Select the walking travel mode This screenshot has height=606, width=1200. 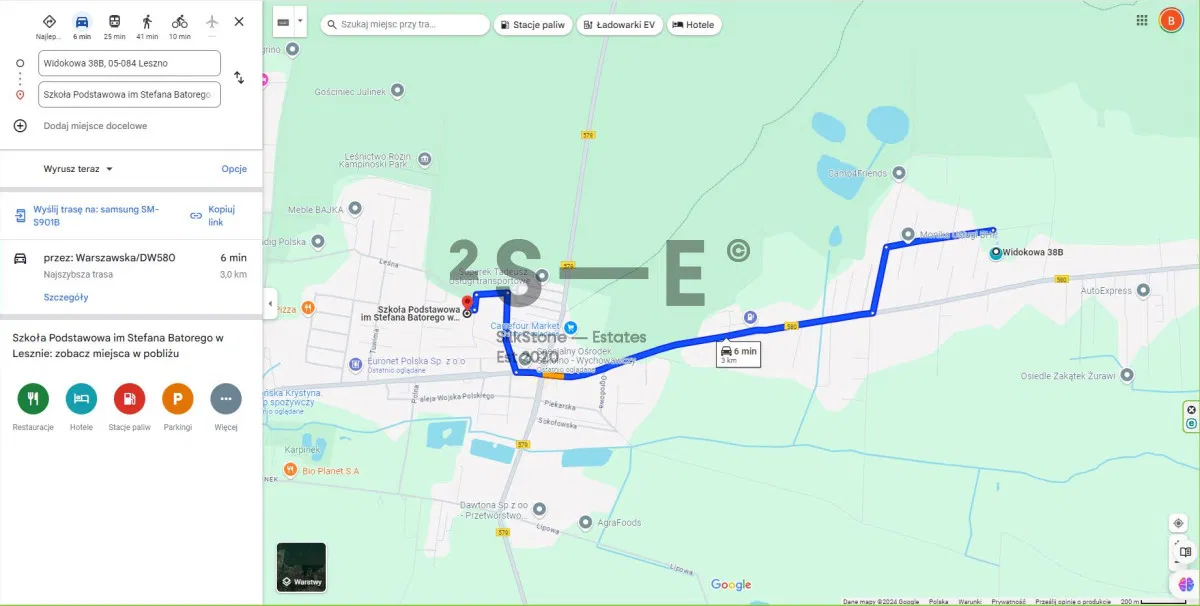tap(147, 25)
